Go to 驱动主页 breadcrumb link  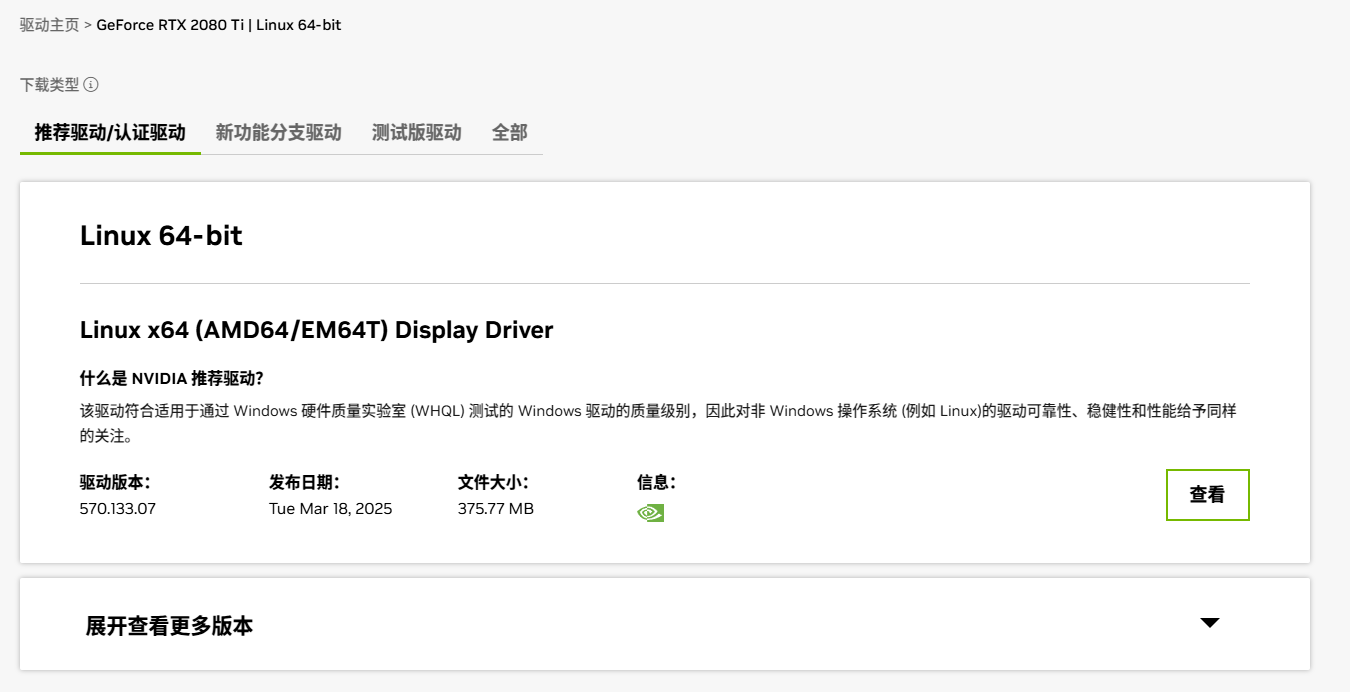49,25
